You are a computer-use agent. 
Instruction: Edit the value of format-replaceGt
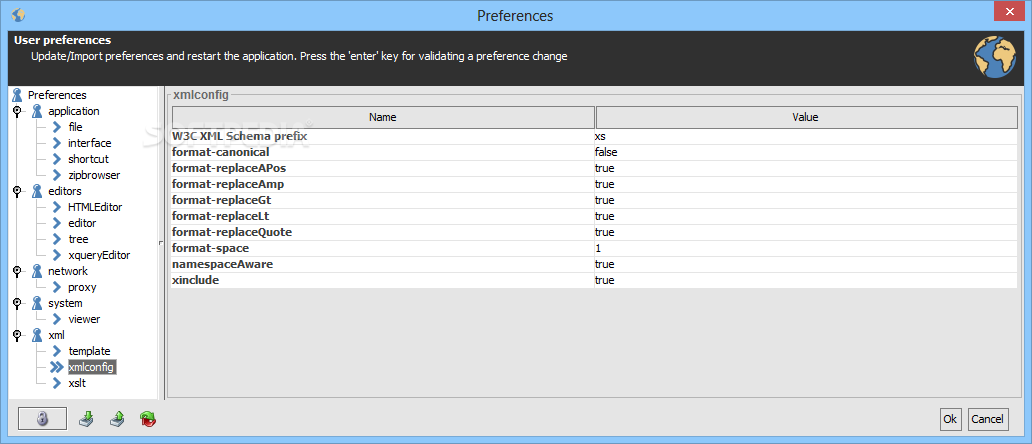806,200
